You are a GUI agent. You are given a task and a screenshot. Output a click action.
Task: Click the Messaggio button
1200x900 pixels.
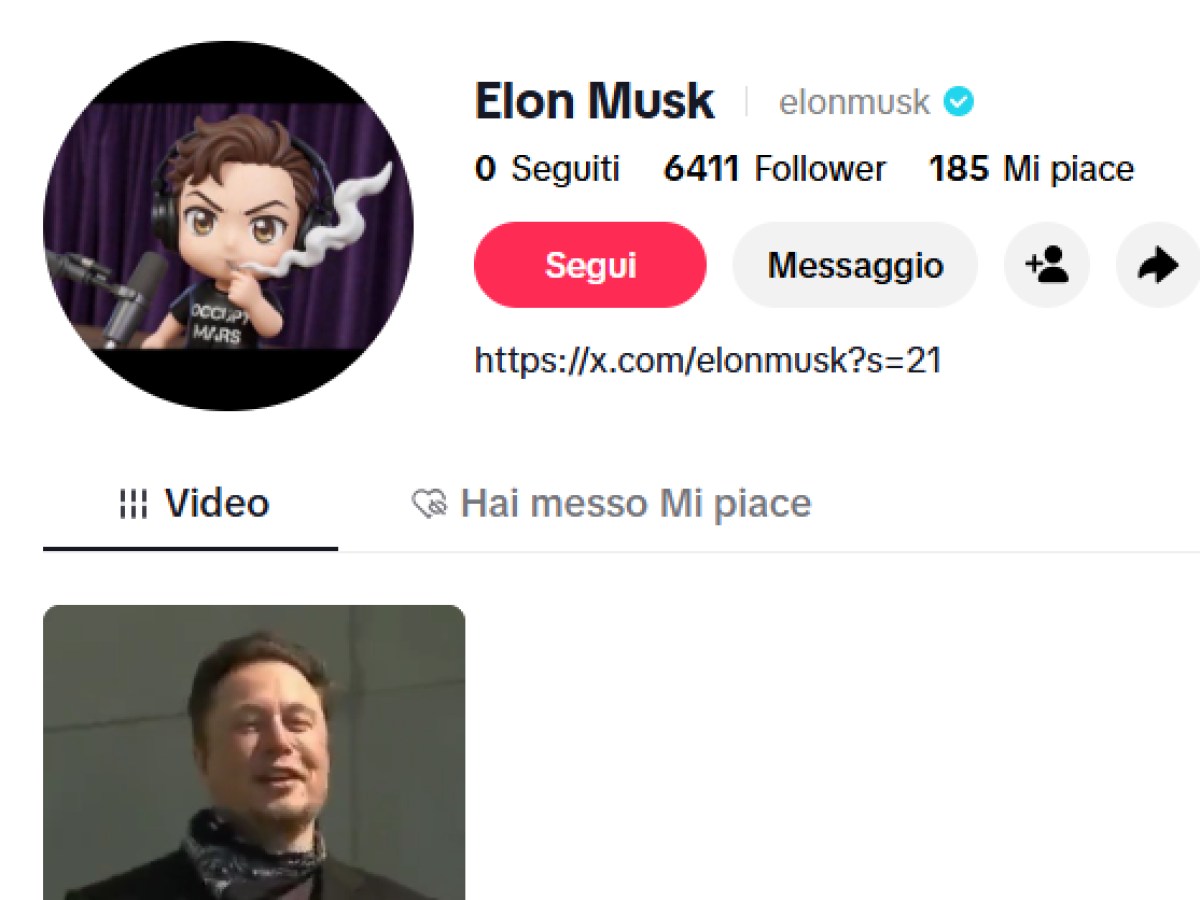pos(855,264)
